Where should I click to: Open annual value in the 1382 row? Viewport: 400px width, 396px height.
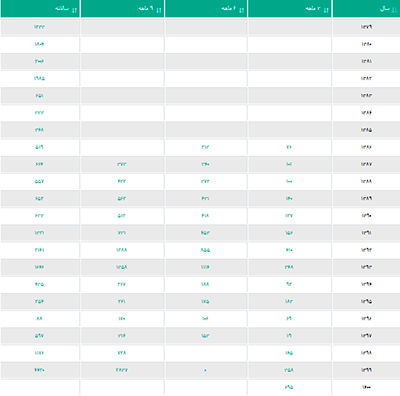[39, 78]
